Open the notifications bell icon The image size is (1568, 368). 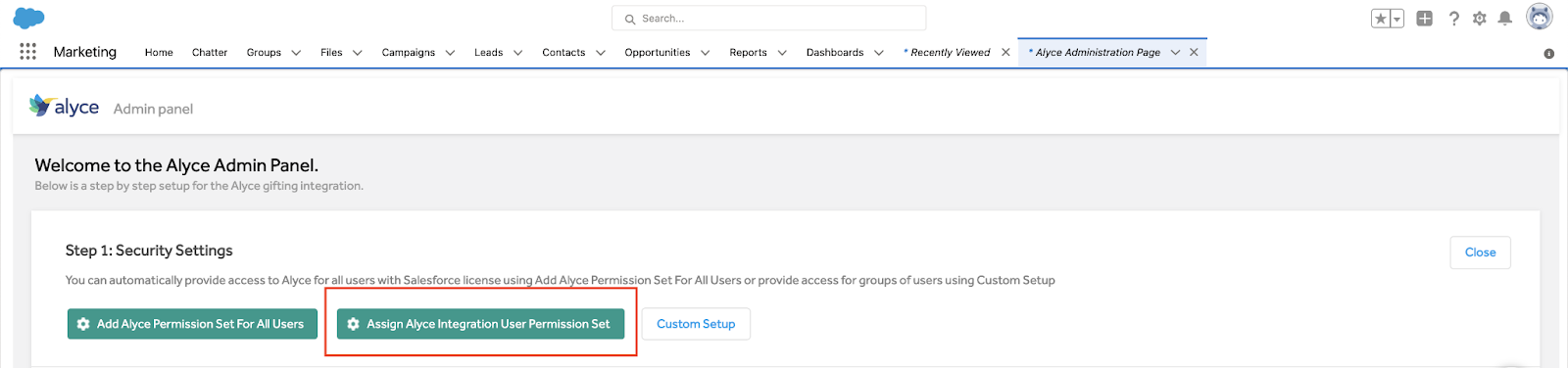tap(1505, 19)
